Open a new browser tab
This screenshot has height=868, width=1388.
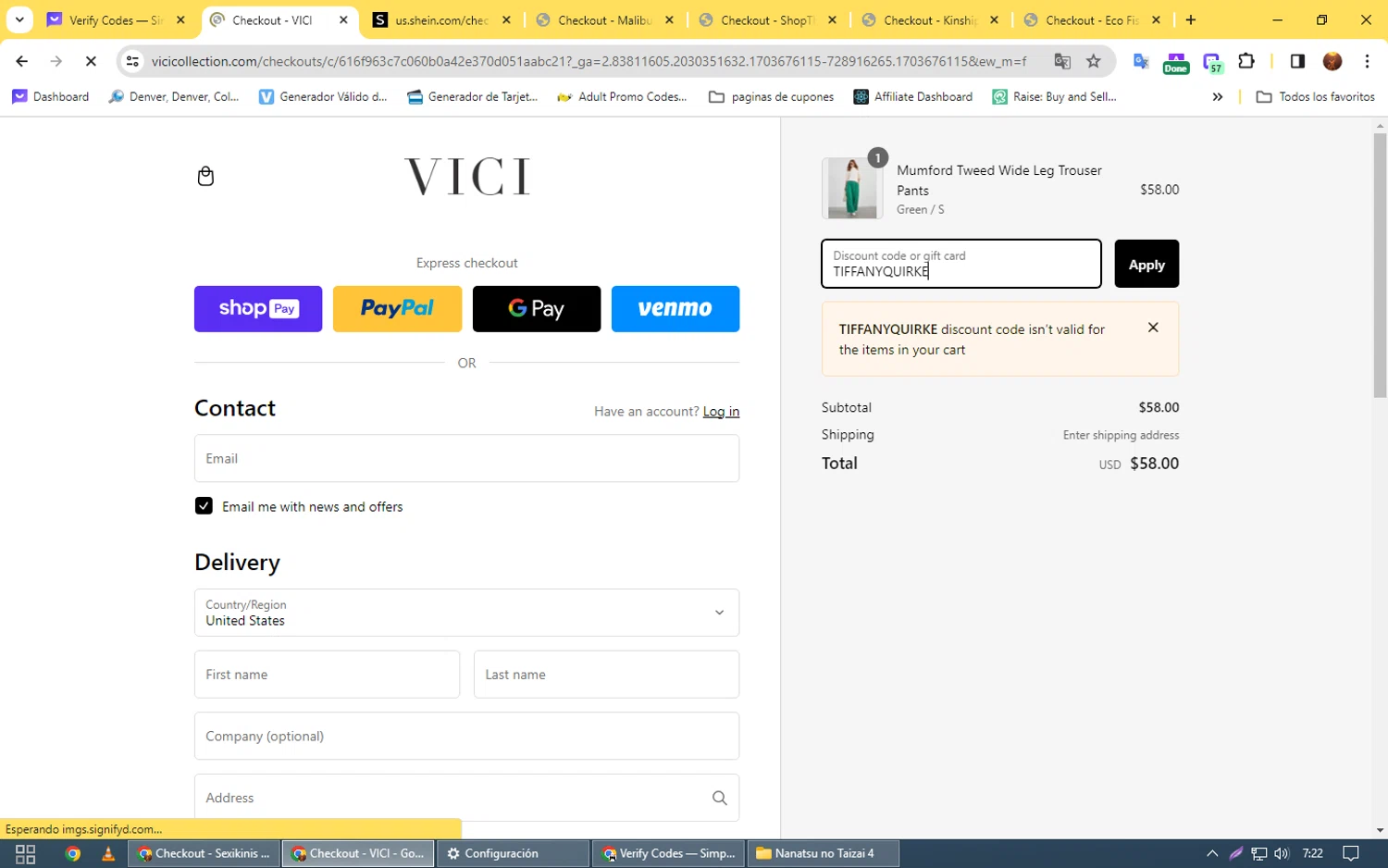[1191, 20]
